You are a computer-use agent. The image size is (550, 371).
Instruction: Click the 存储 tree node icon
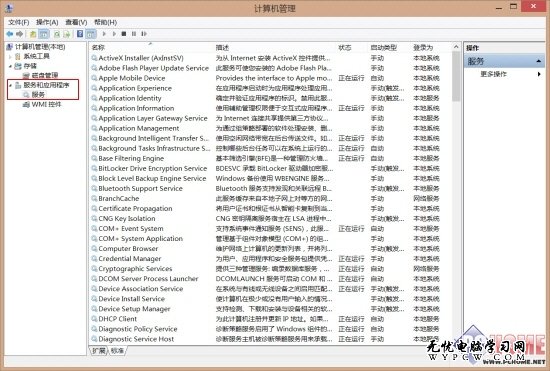point(18,66)
